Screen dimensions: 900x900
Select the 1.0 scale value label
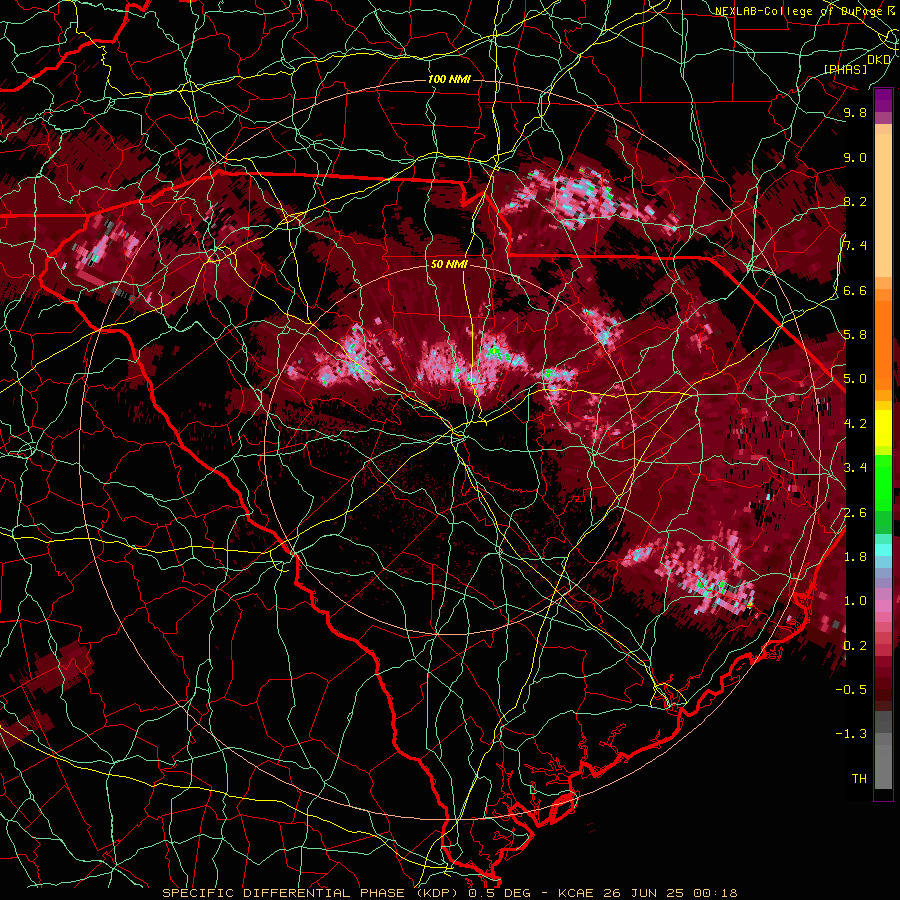[855, 601]
